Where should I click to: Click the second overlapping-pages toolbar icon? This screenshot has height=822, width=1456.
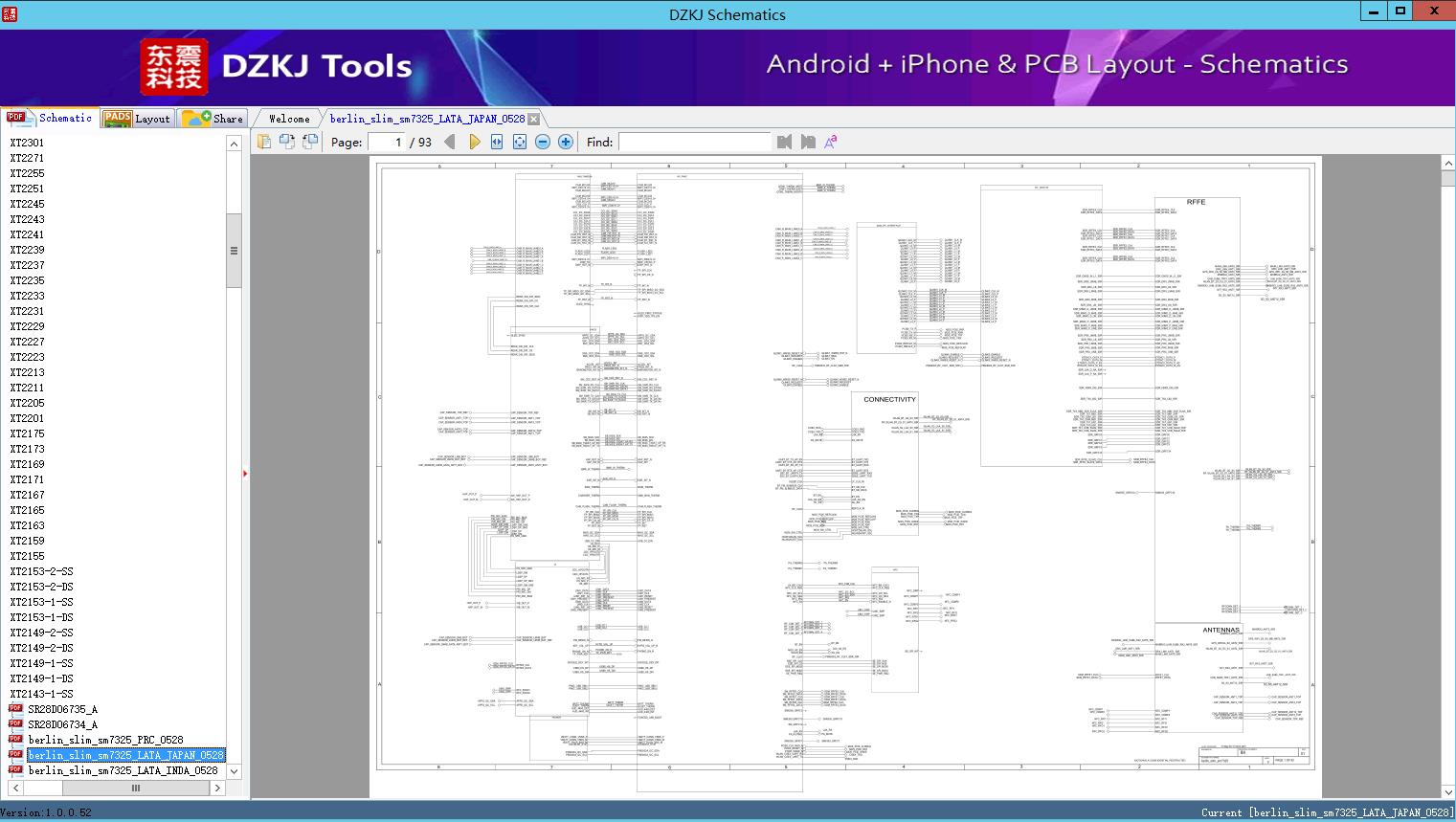pyautogui.click(x=287, y=142)
